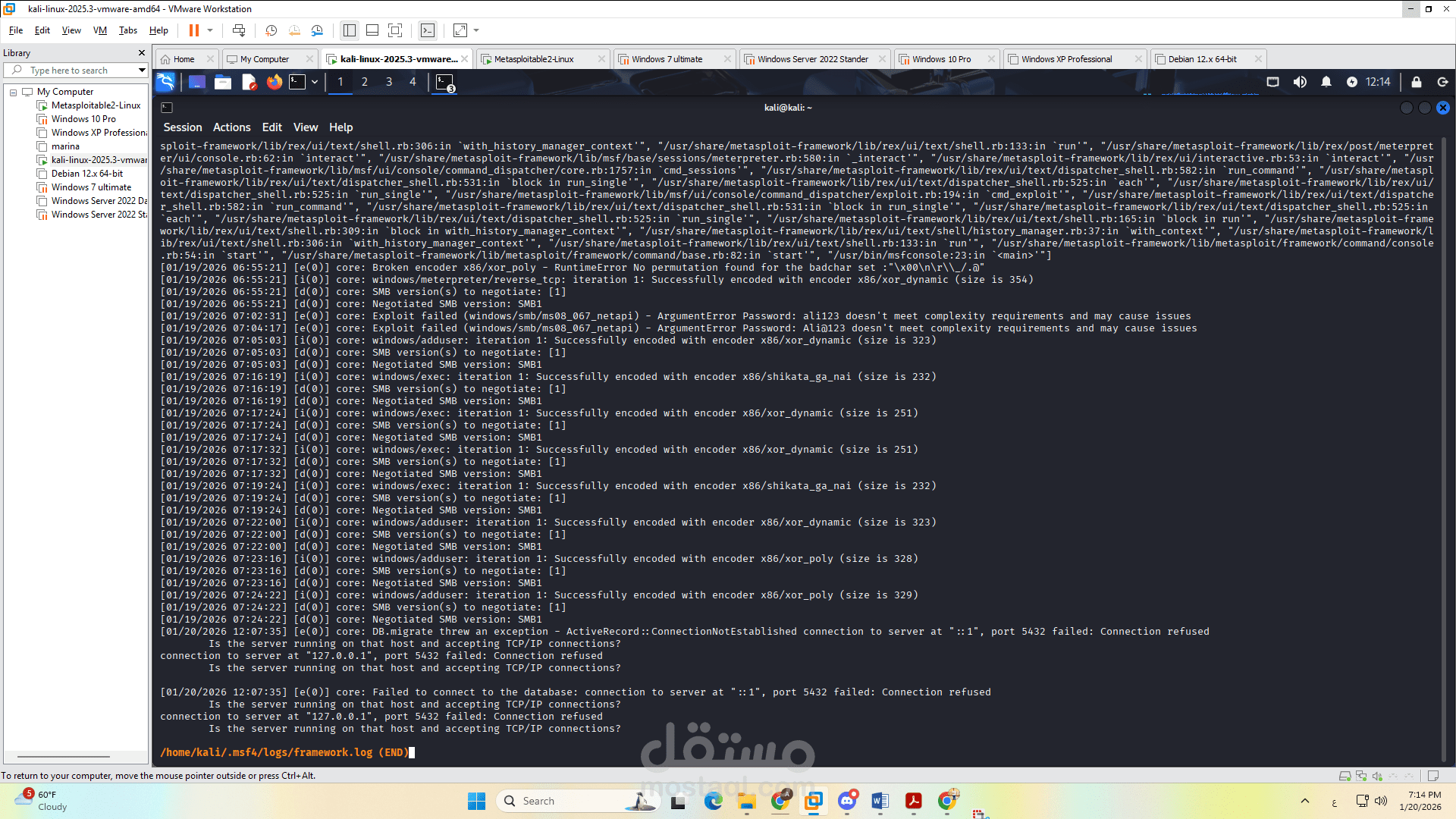Click the Kali show desktop panel icon

197,82
